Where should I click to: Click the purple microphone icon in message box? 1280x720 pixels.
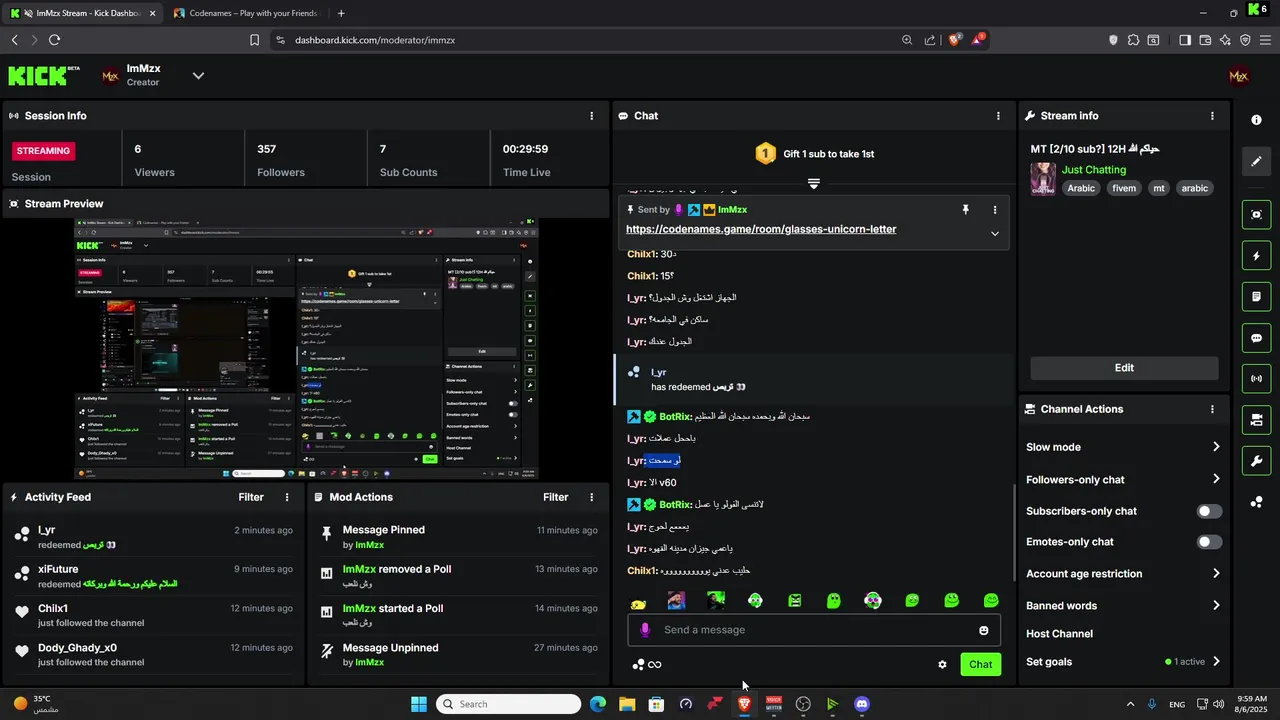pyautogui.click(x=645, y=630)
